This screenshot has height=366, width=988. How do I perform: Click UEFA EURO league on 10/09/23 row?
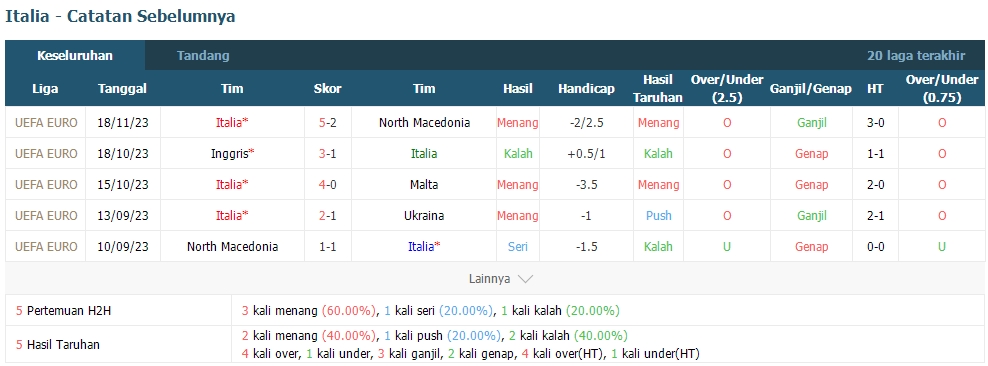click(46, 246)
